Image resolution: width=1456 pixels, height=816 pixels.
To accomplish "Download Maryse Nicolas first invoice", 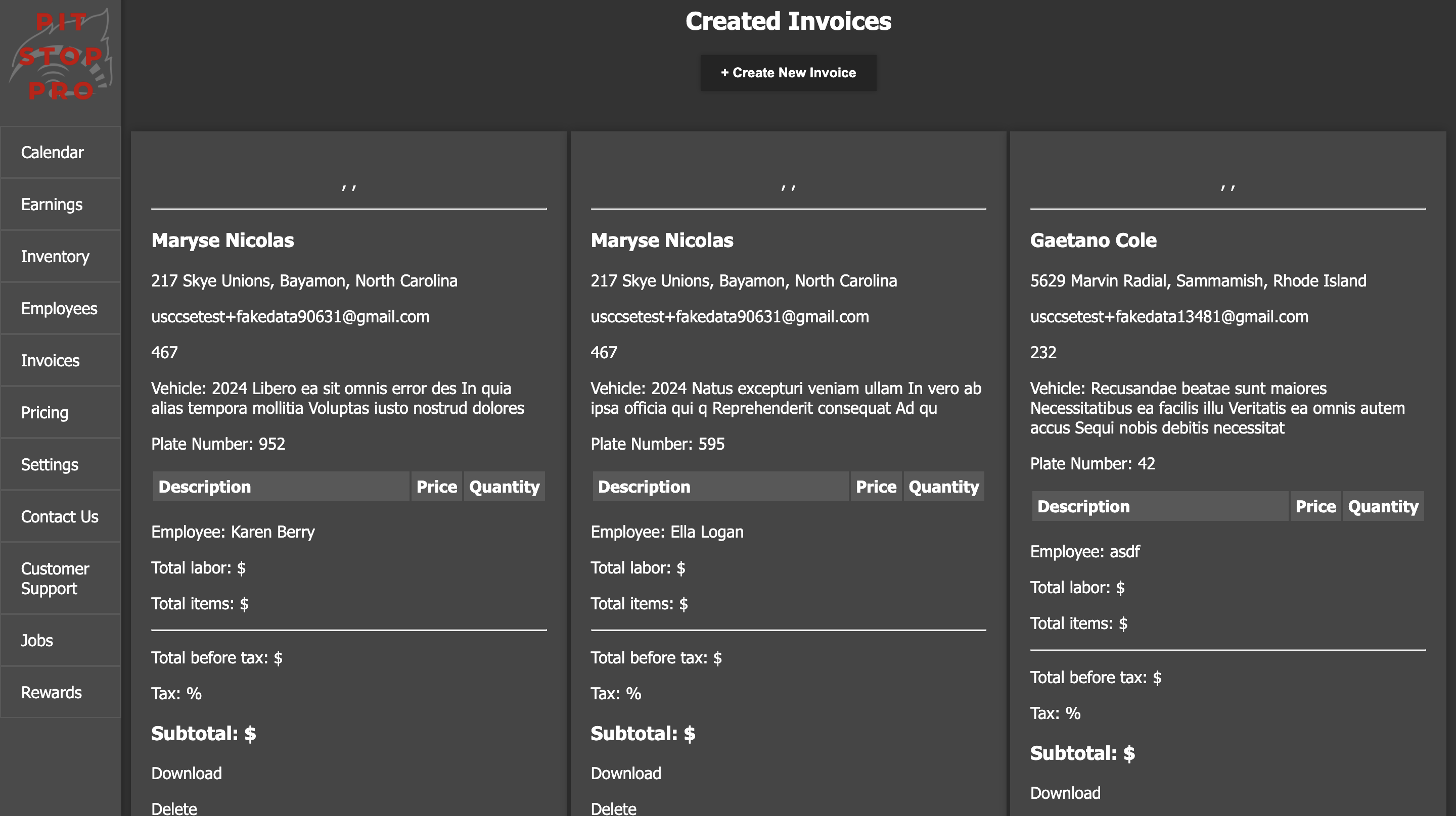I will point(186,773).
